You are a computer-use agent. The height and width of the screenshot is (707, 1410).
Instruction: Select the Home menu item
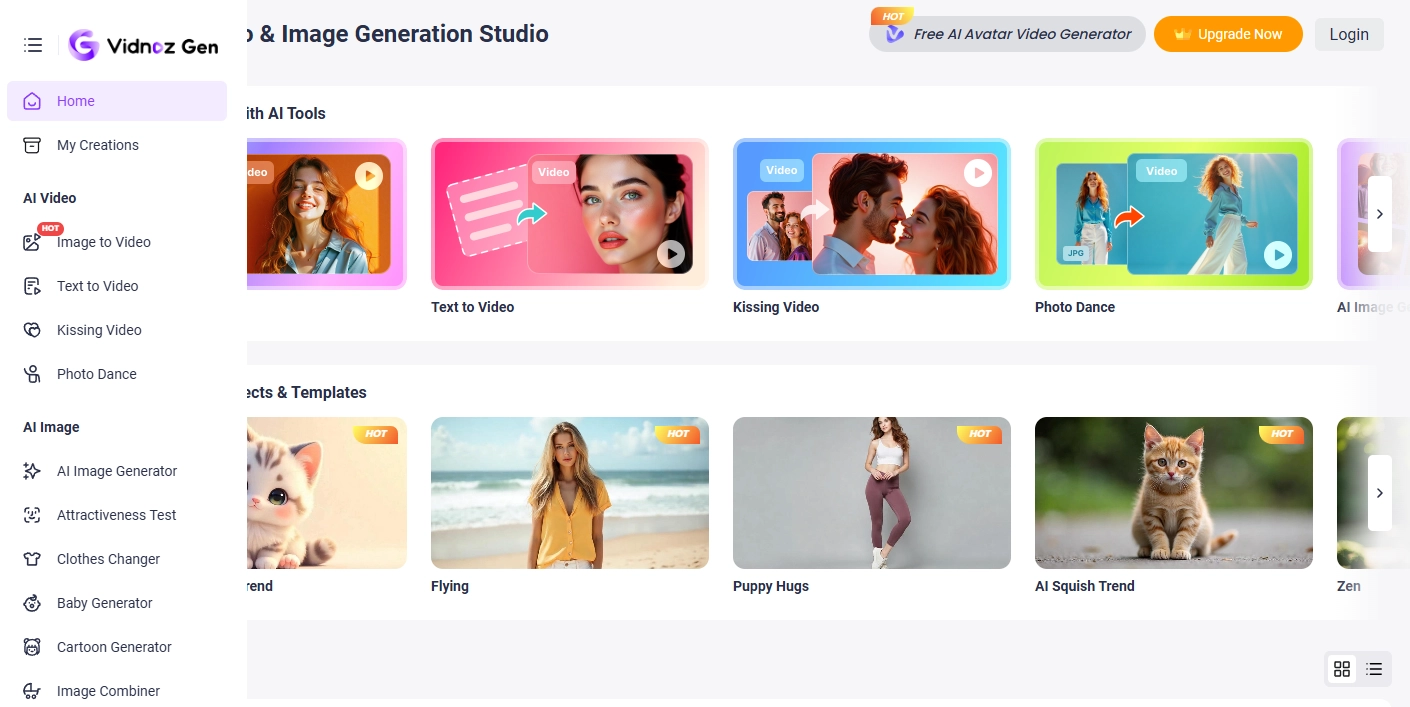pos(76,101)
